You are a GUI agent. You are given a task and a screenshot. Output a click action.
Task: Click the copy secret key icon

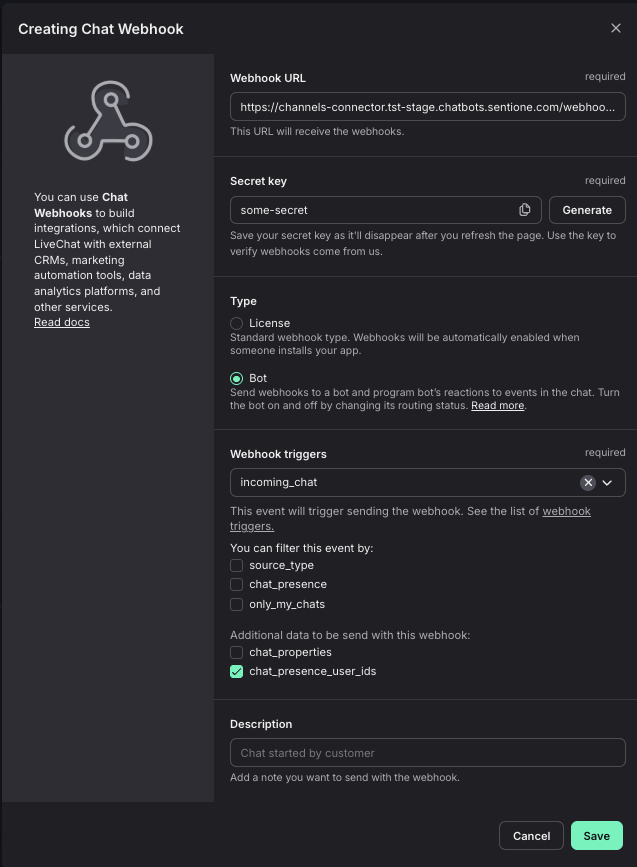(525, 210)
